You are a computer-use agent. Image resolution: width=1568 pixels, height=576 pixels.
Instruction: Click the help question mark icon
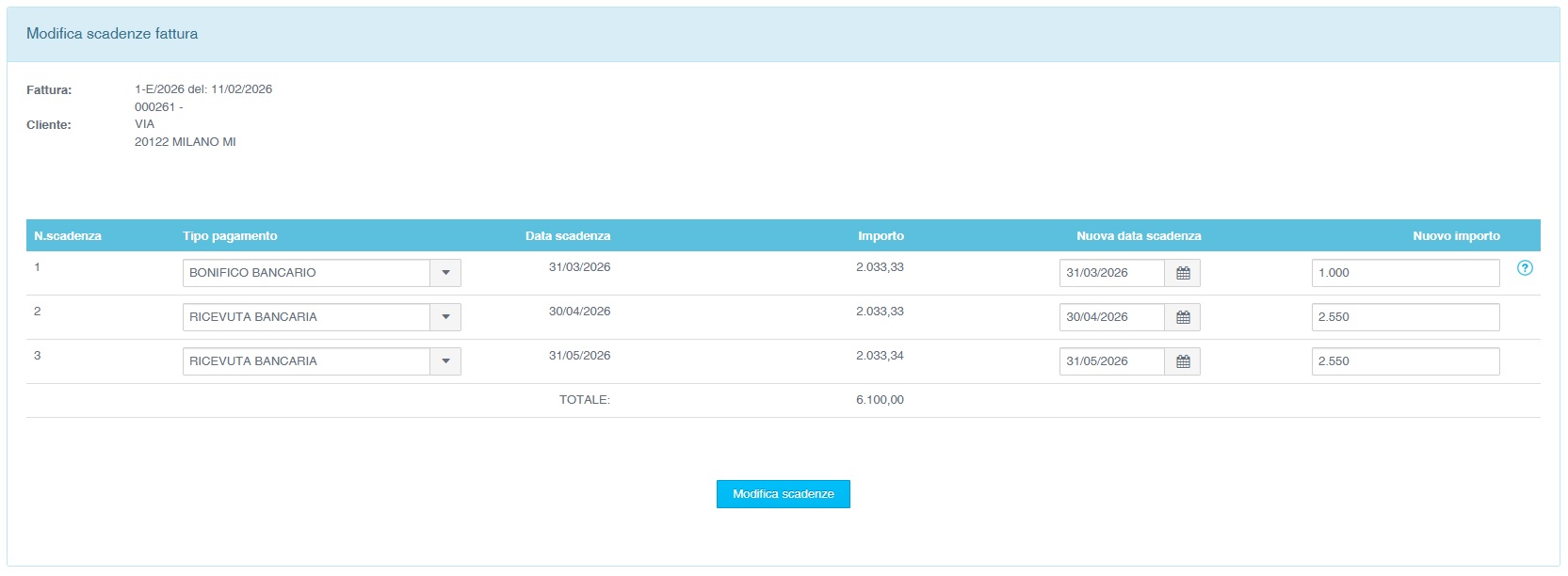(1525, 268)
